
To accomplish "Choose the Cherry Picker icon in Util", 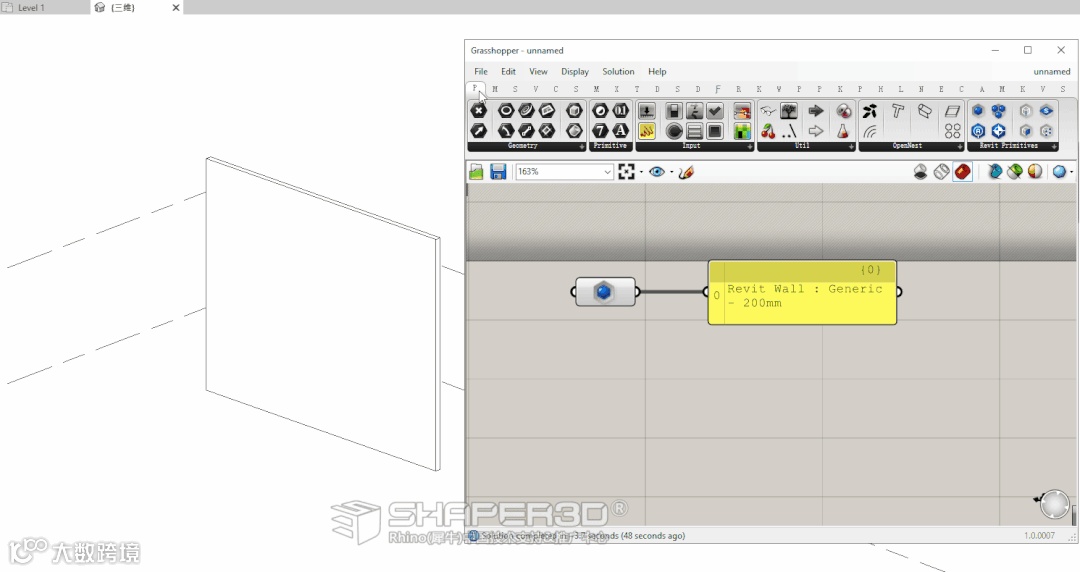I will [x=768, y=130].
